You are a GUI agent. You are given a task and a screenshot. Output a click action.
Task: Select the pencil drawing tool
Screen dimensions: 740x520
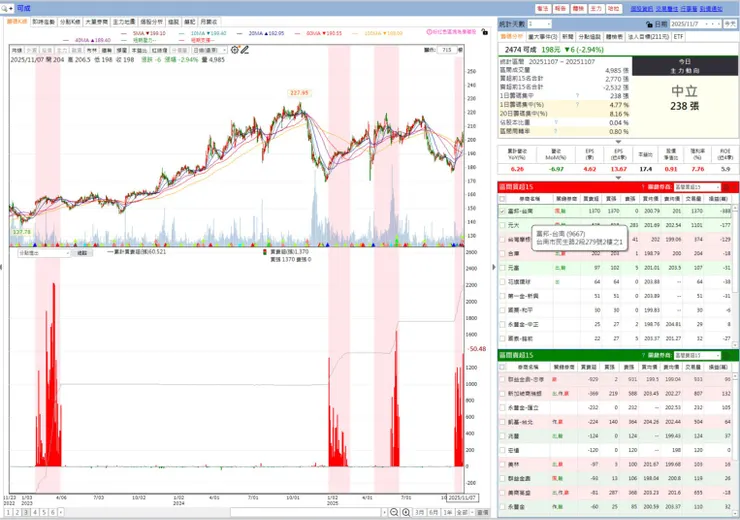(x=244, y=50)
